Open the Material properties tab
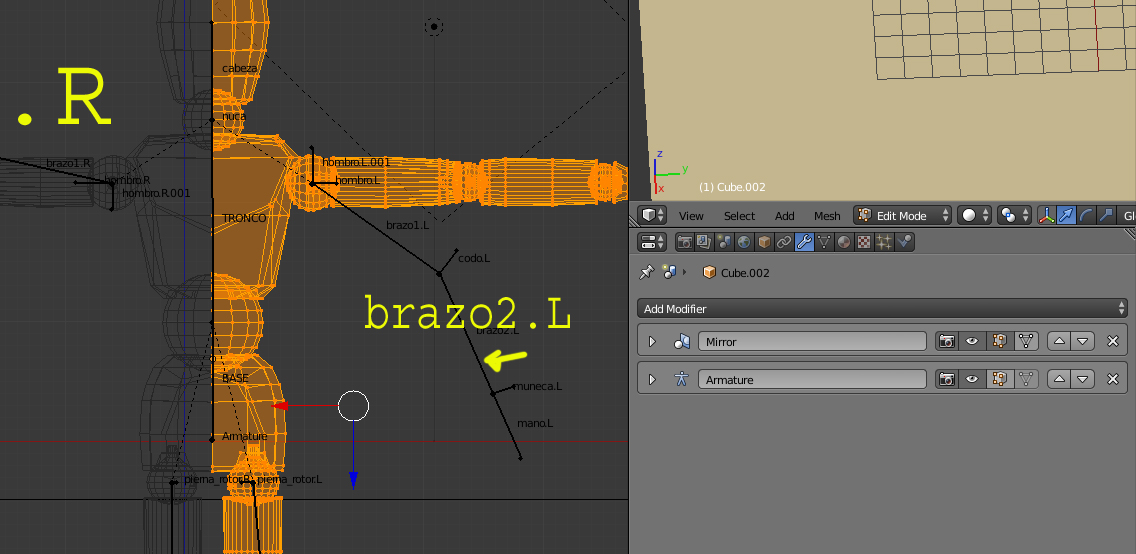 point(843,242)
